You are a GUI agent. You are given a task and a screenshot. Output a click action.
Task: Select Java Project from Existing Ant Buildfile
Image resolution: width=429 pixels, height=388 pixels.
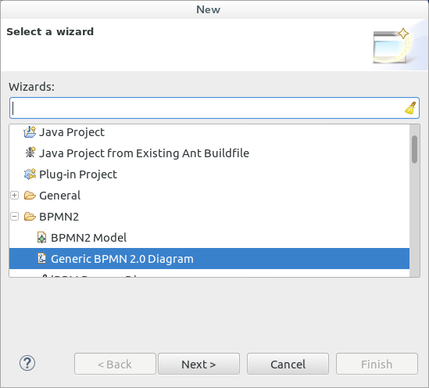(x=144, y=153)
